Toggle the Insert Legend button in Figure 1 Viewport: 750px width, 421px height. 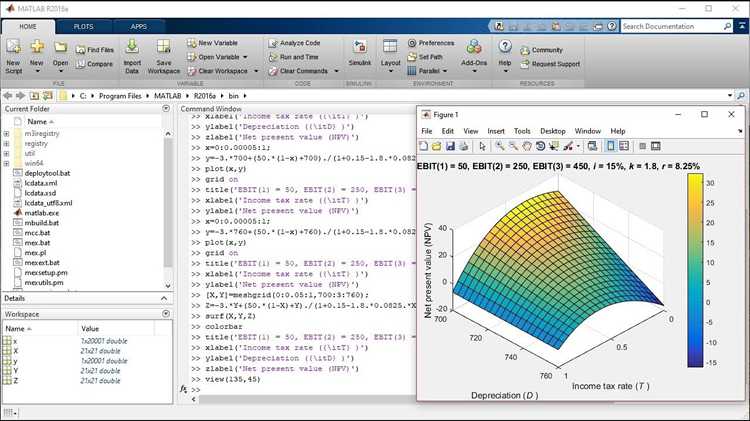(x=624, y=146)
